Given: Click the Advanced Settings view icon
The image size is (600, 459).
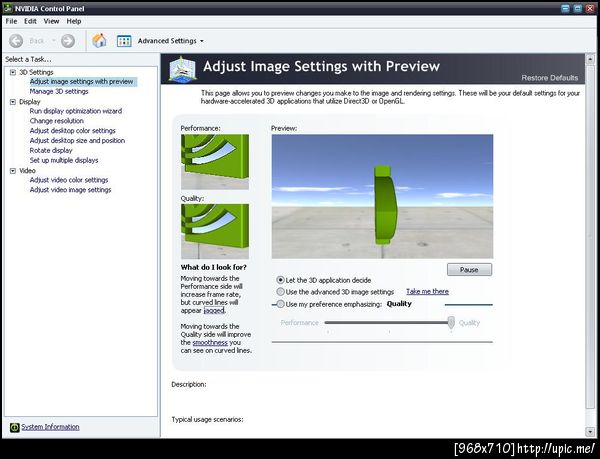Looking at the screenshot, I should pos(124,41).
